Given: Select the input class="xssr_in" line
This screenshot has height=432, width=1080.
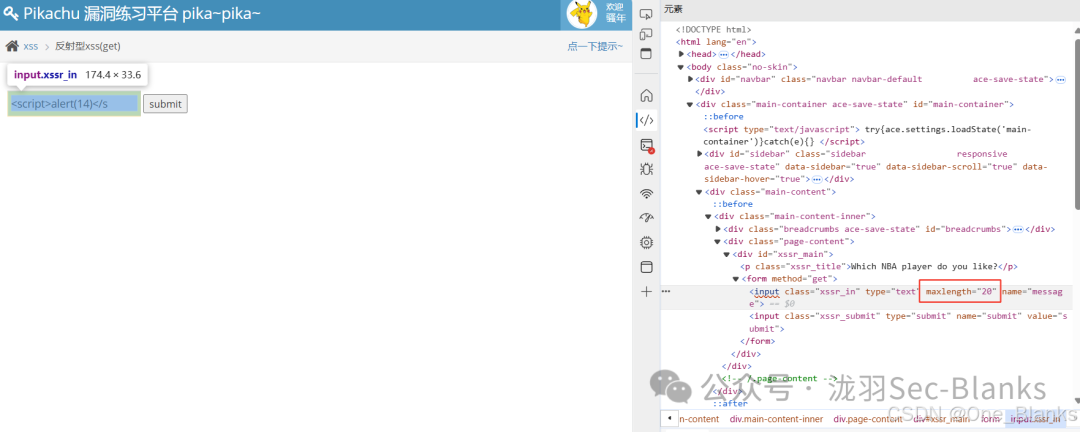Looking at the screenshot, I should coord(905,298).
